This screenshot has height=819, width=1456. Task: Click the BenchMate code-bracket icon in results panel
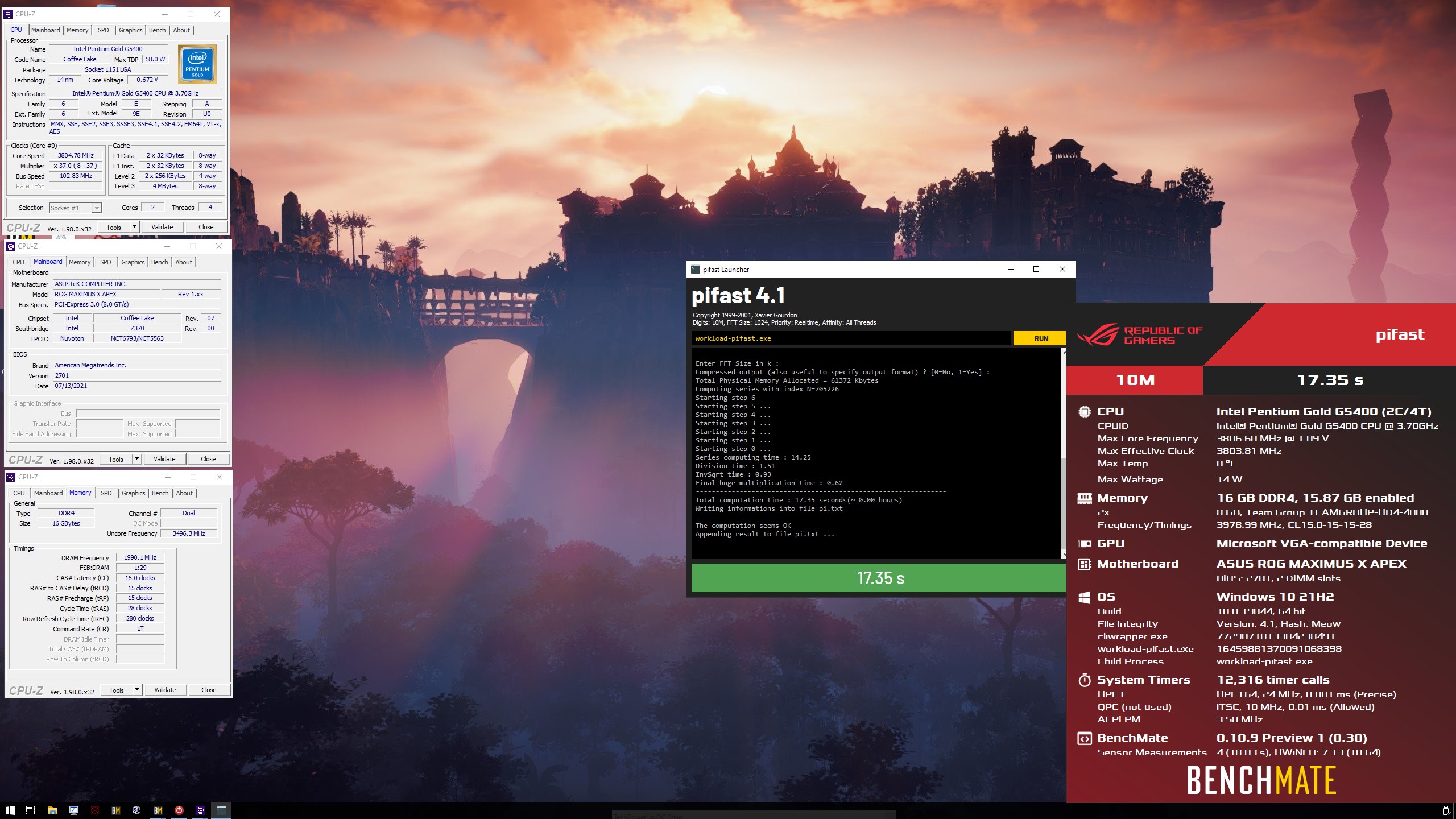[x=1084, y=738]
